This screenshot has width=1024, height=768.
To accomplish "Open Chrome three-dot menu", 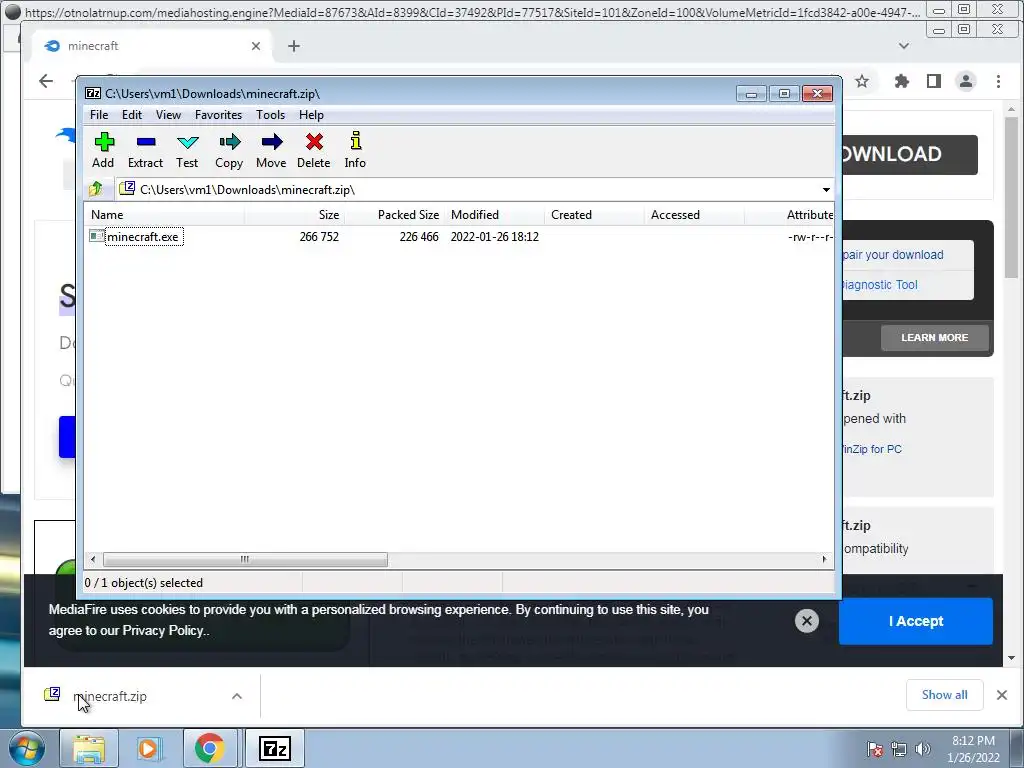I will point(998,81).
